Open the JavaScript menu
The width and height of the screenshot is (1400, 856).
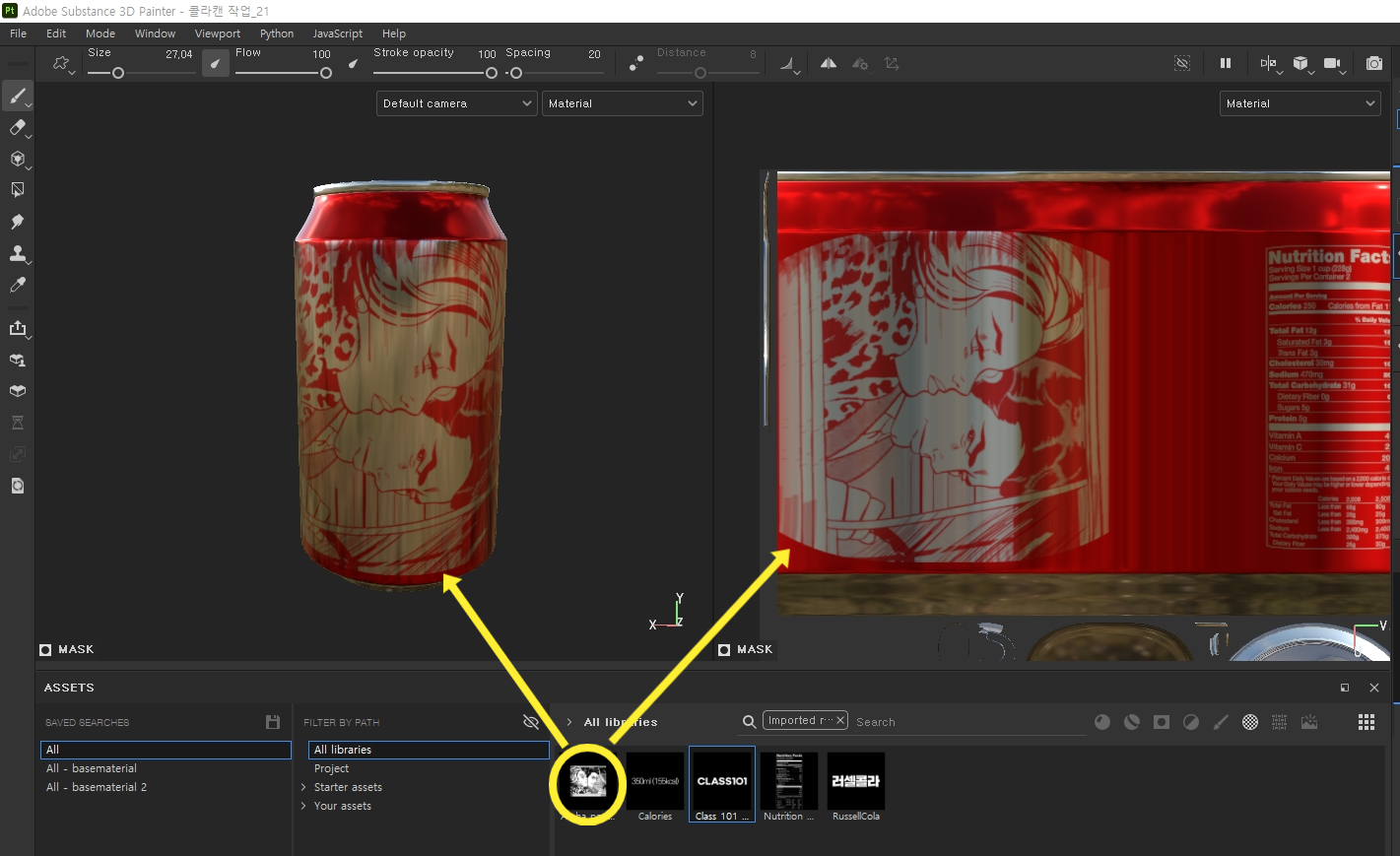(x=338, y=33)
